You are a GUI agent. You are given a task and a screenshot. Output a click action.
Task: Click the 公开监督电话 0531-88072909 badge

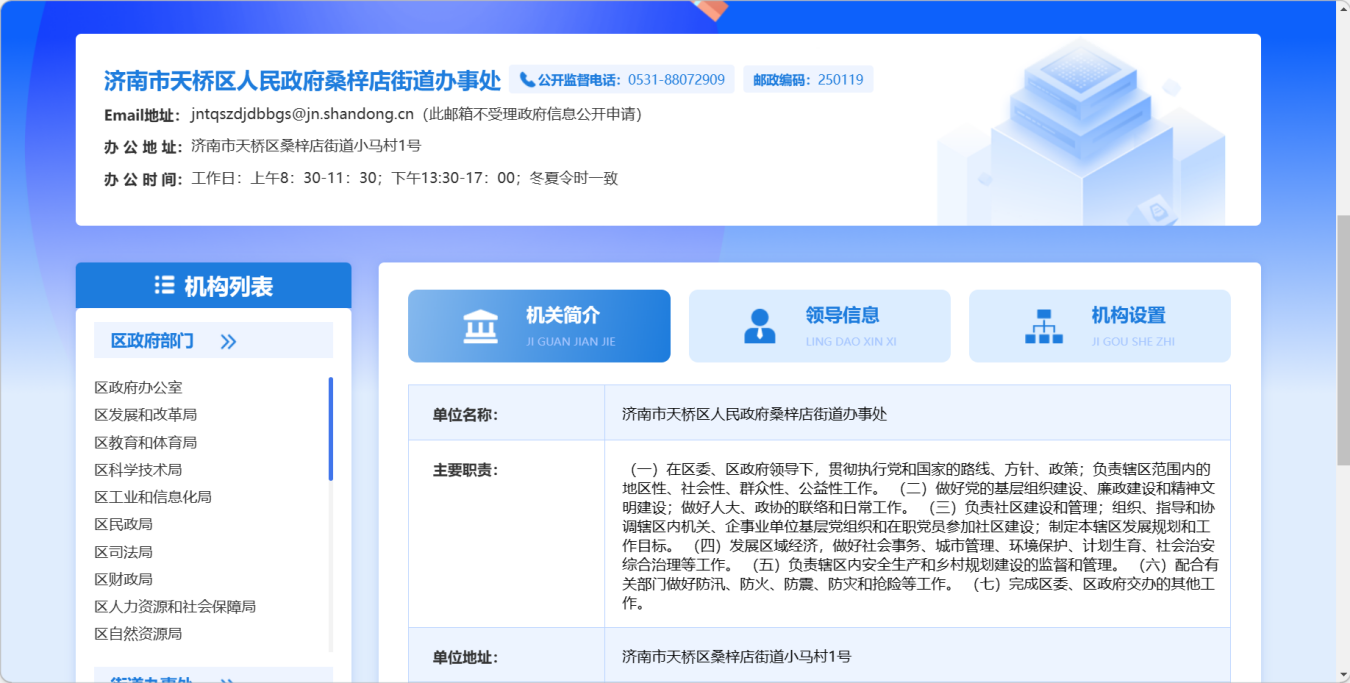tap(622, 80)
